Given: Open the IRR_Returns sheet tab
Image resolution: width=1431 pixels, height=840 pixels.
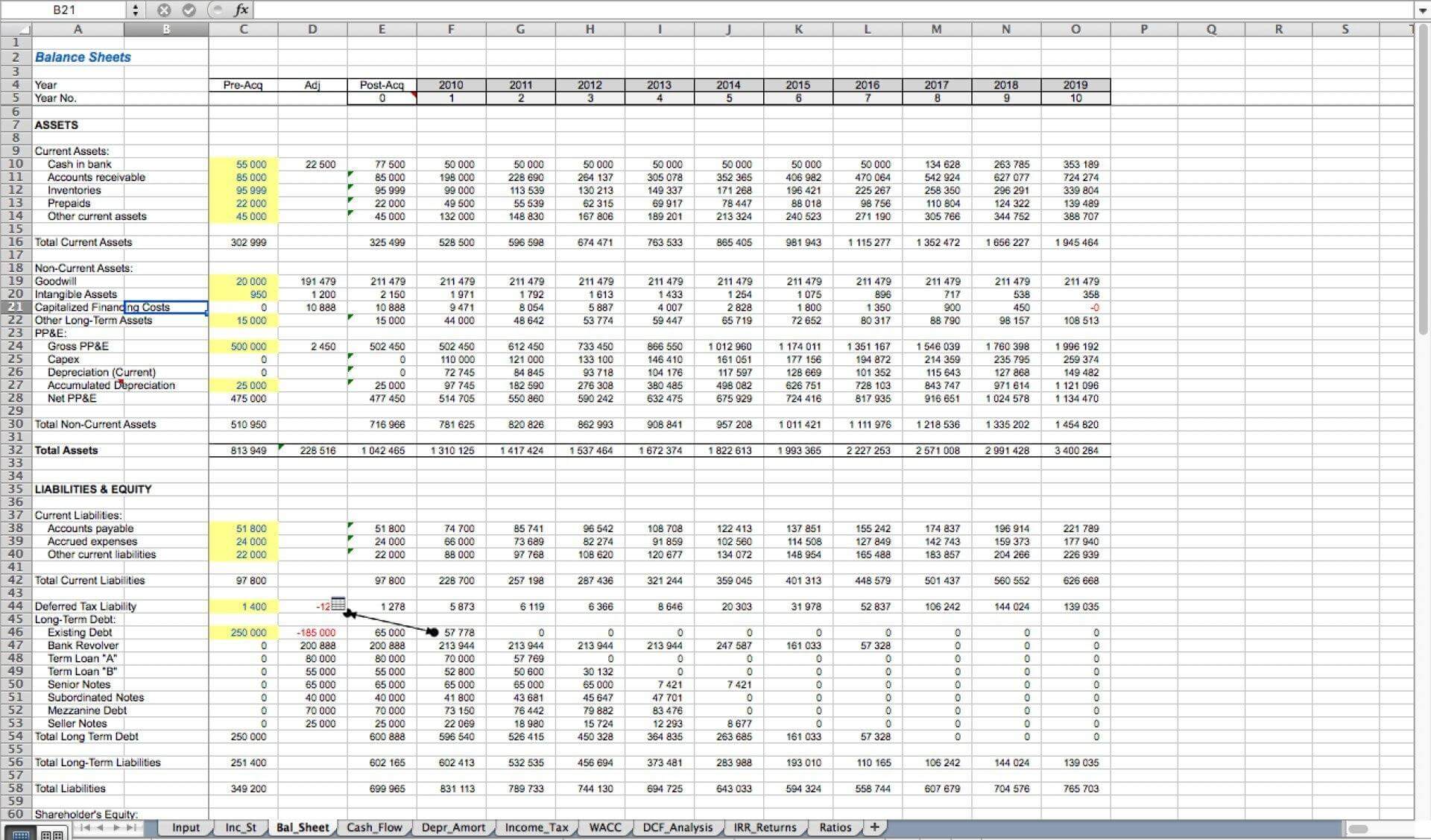Looking at the screenshot, I should point(765,827).
